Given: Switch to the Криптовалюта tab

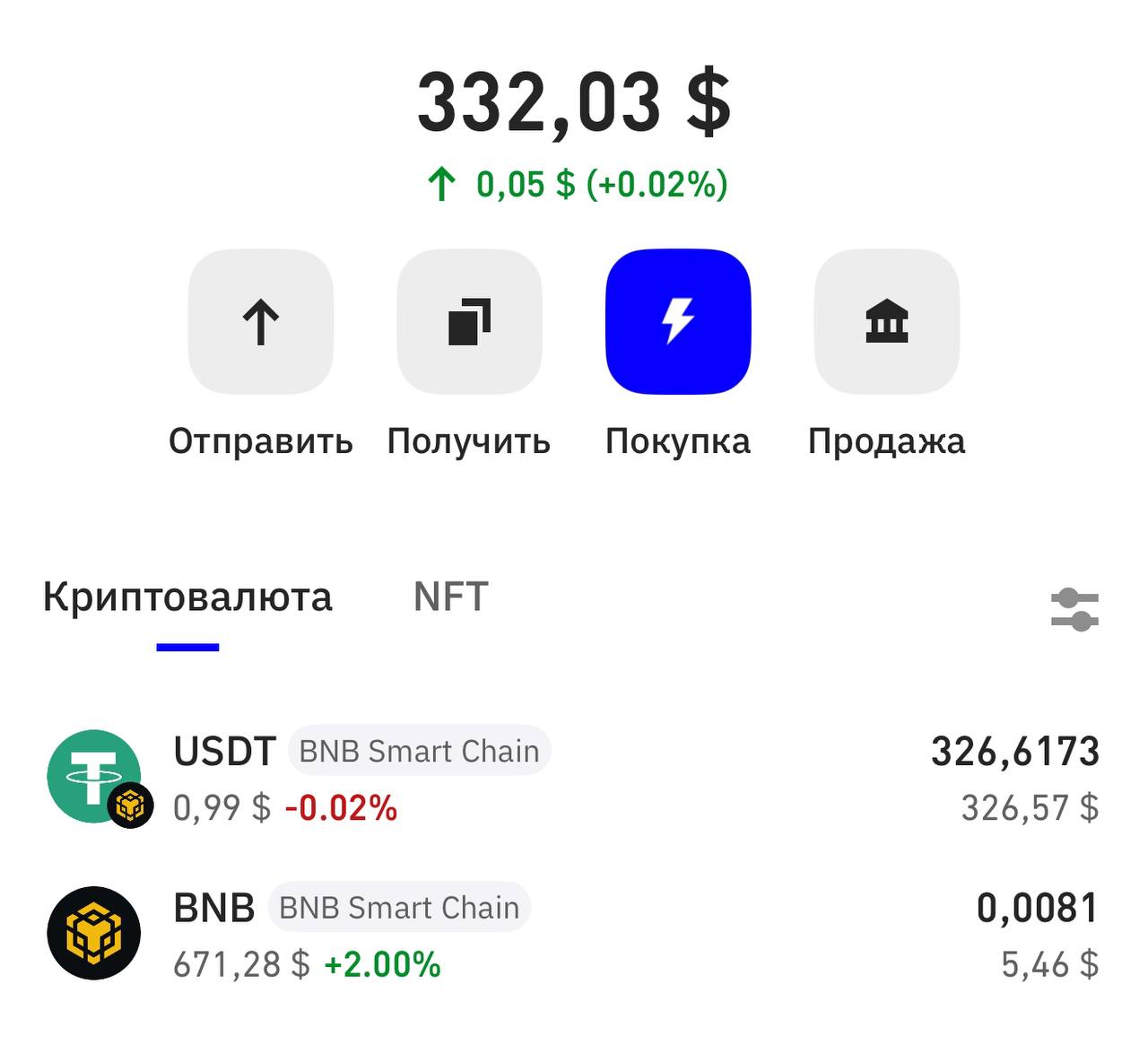Looking at the screenshot, I should point(187,597).
